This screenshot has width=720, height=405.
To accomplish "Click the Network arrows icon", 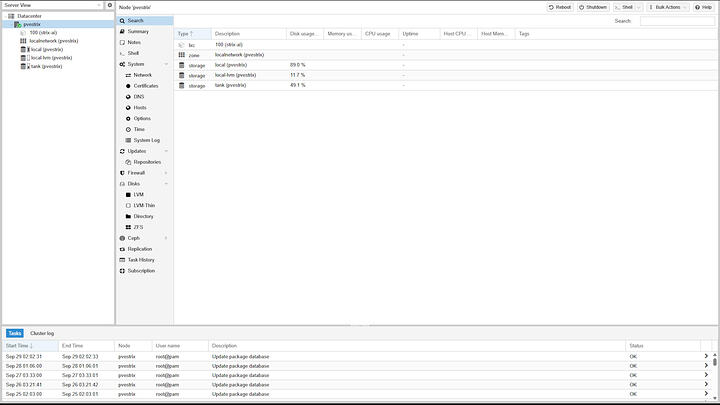I will [x=128, y=75].
